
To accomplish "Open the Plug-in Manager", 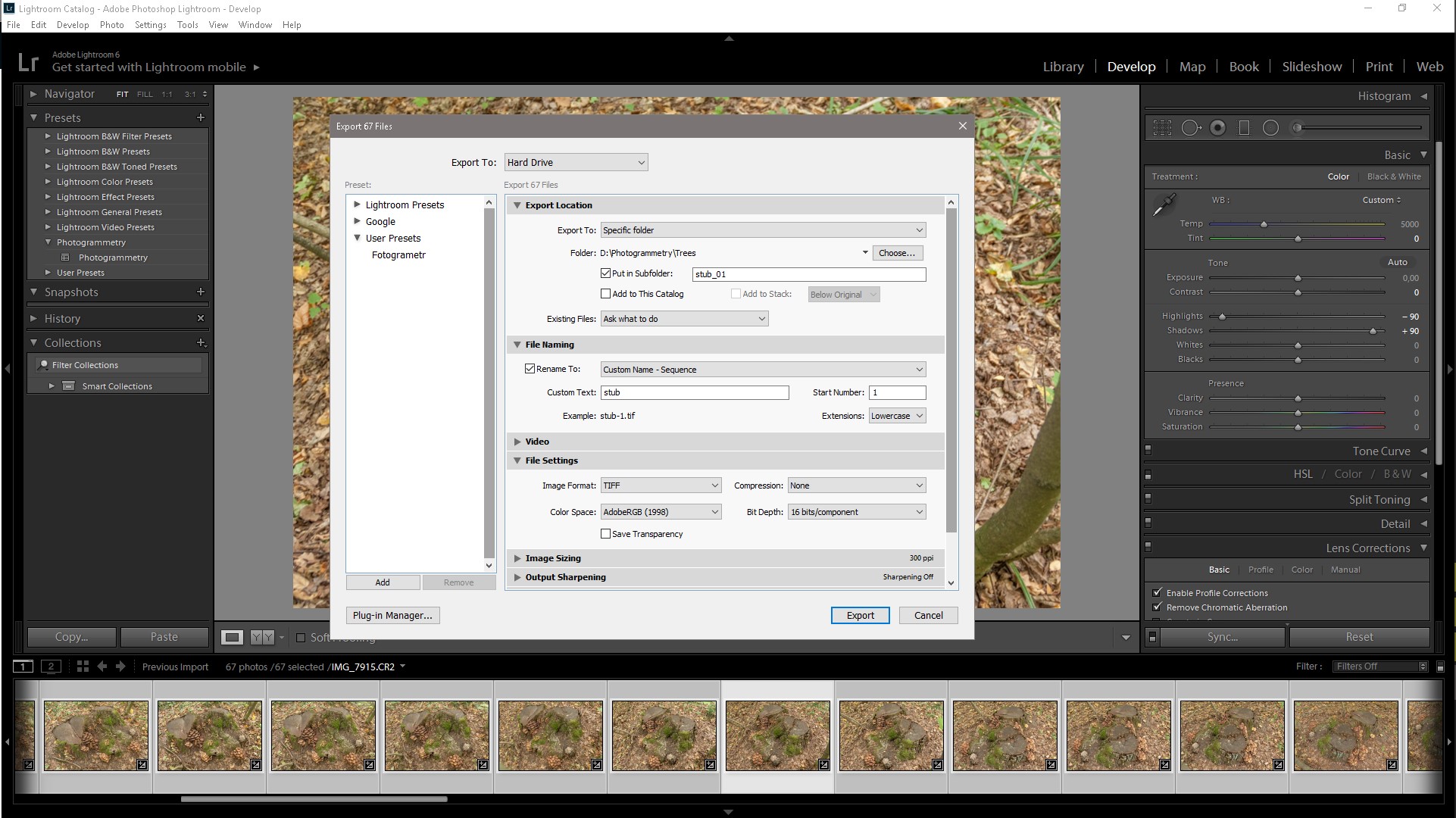I will pyautogui.click(x=392, y=616).
